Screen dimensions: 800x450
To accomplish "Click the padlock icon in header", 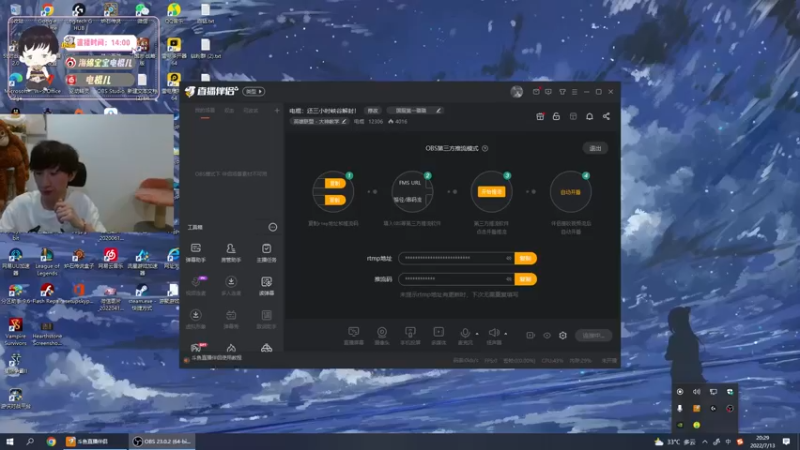I will (x=556, y=116).
